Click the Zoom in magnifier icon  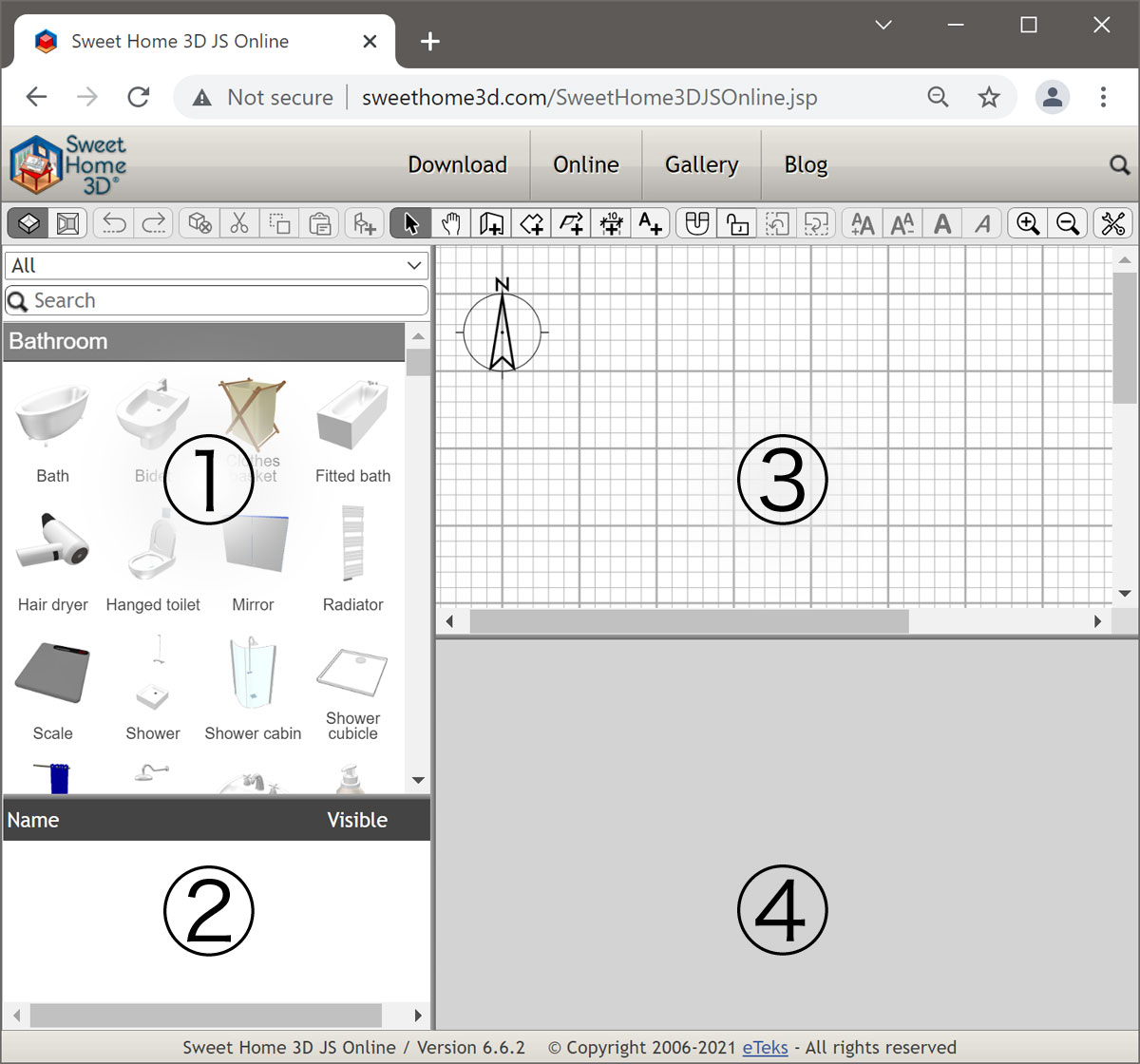coord(1027,223)
